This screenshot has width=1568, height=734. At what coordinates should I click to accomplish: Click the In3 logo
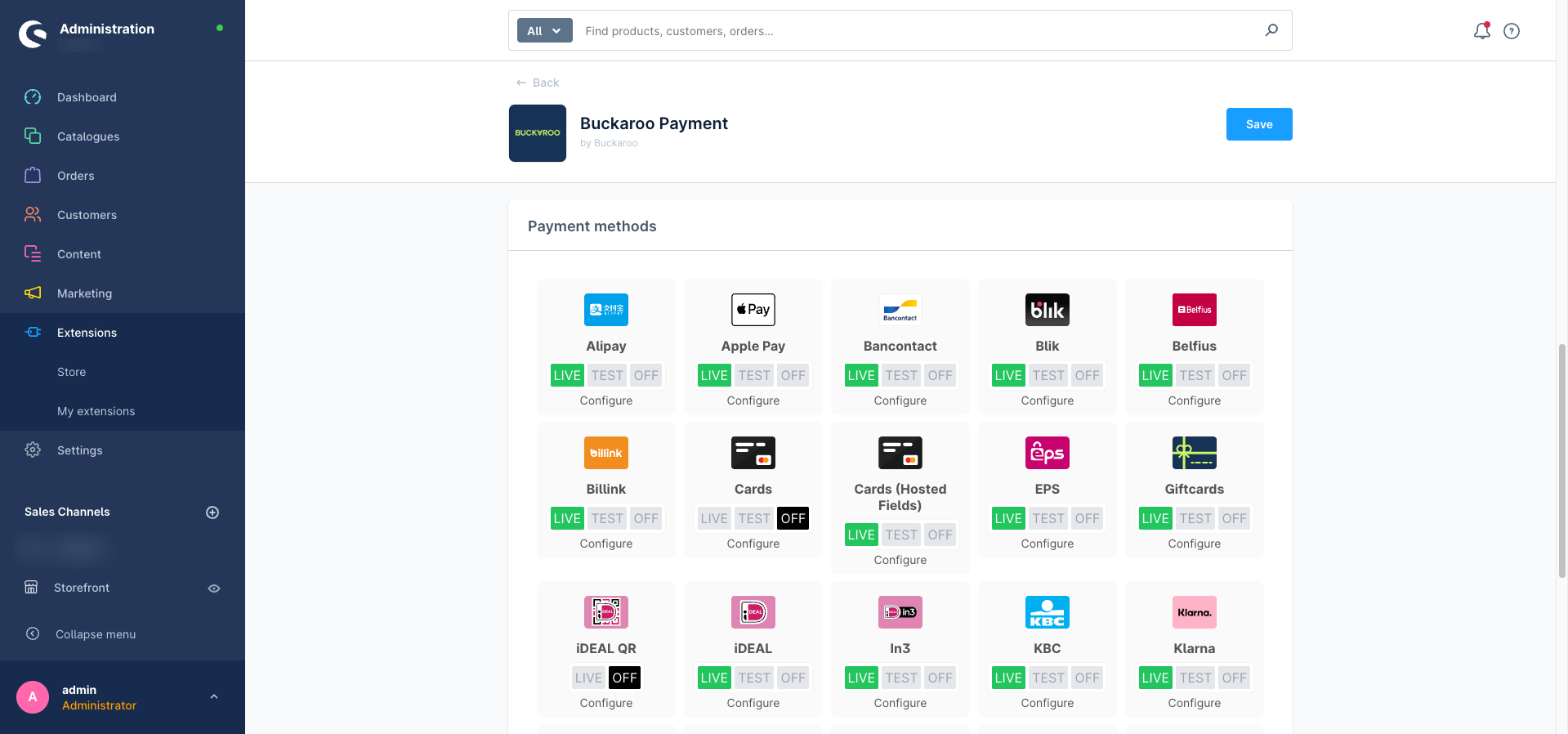point(900,612)
